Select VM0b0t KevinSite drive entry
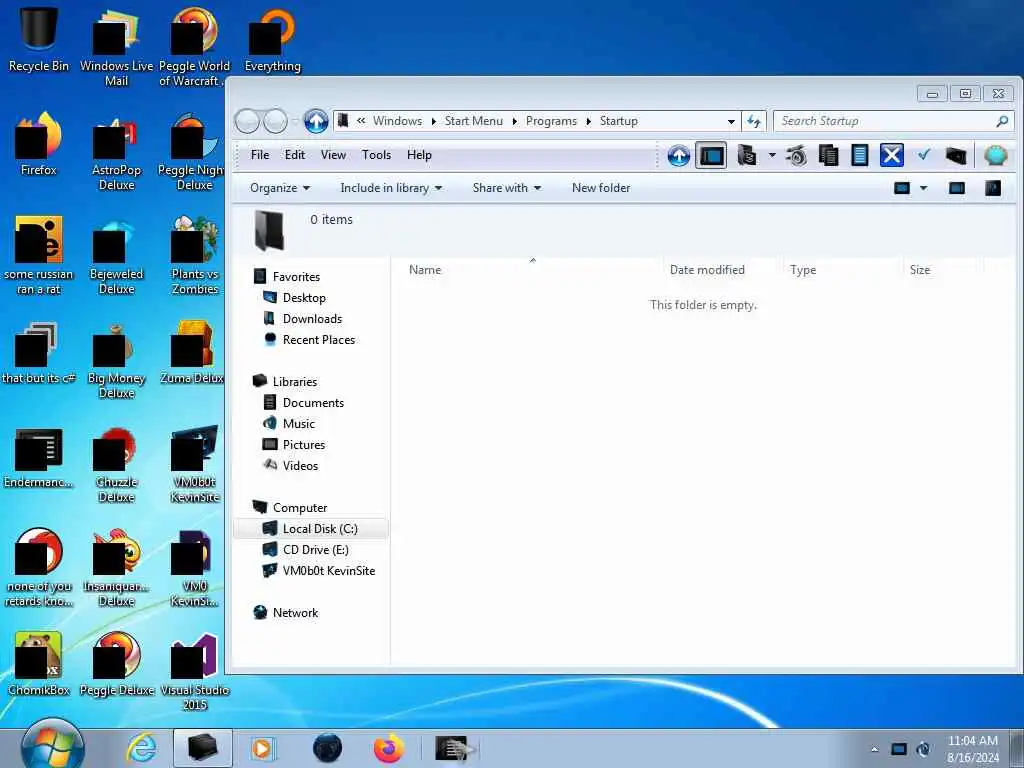Image resolution: width=1024 pixels, height=768 pixels. (x=328, y=571)
